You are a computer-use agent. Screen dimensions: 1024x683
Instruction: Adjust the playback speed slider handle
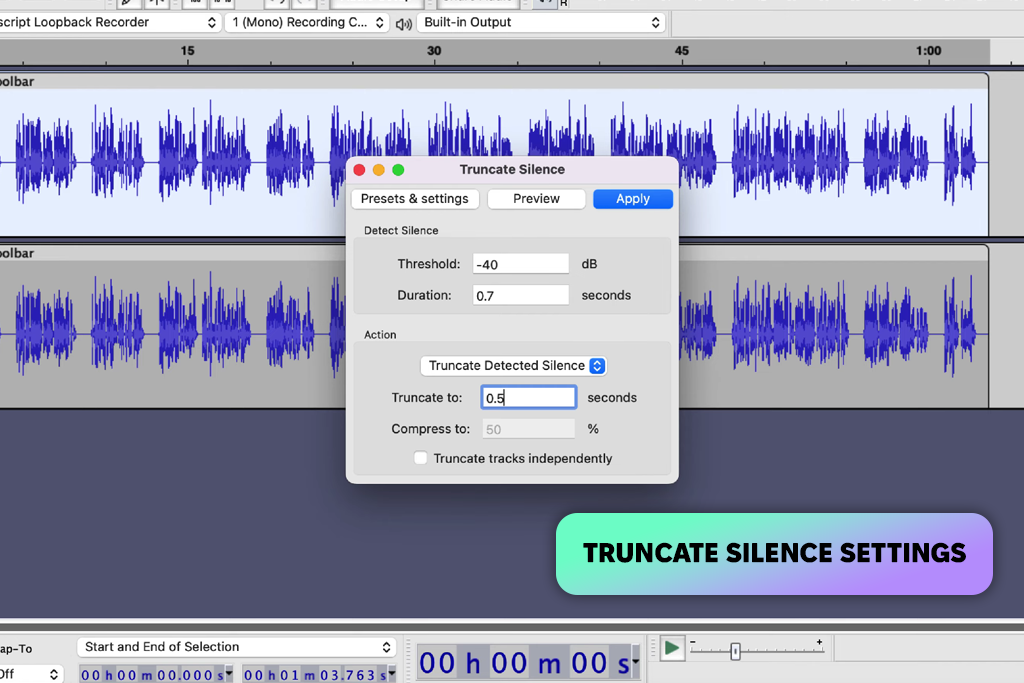pos(735,651)
